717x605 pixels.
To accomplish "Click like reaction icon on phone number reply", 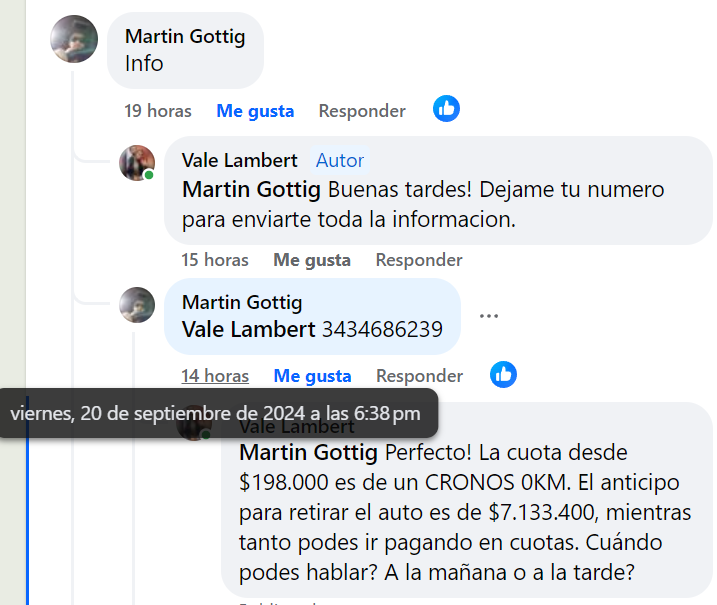I will pos(503,374).
